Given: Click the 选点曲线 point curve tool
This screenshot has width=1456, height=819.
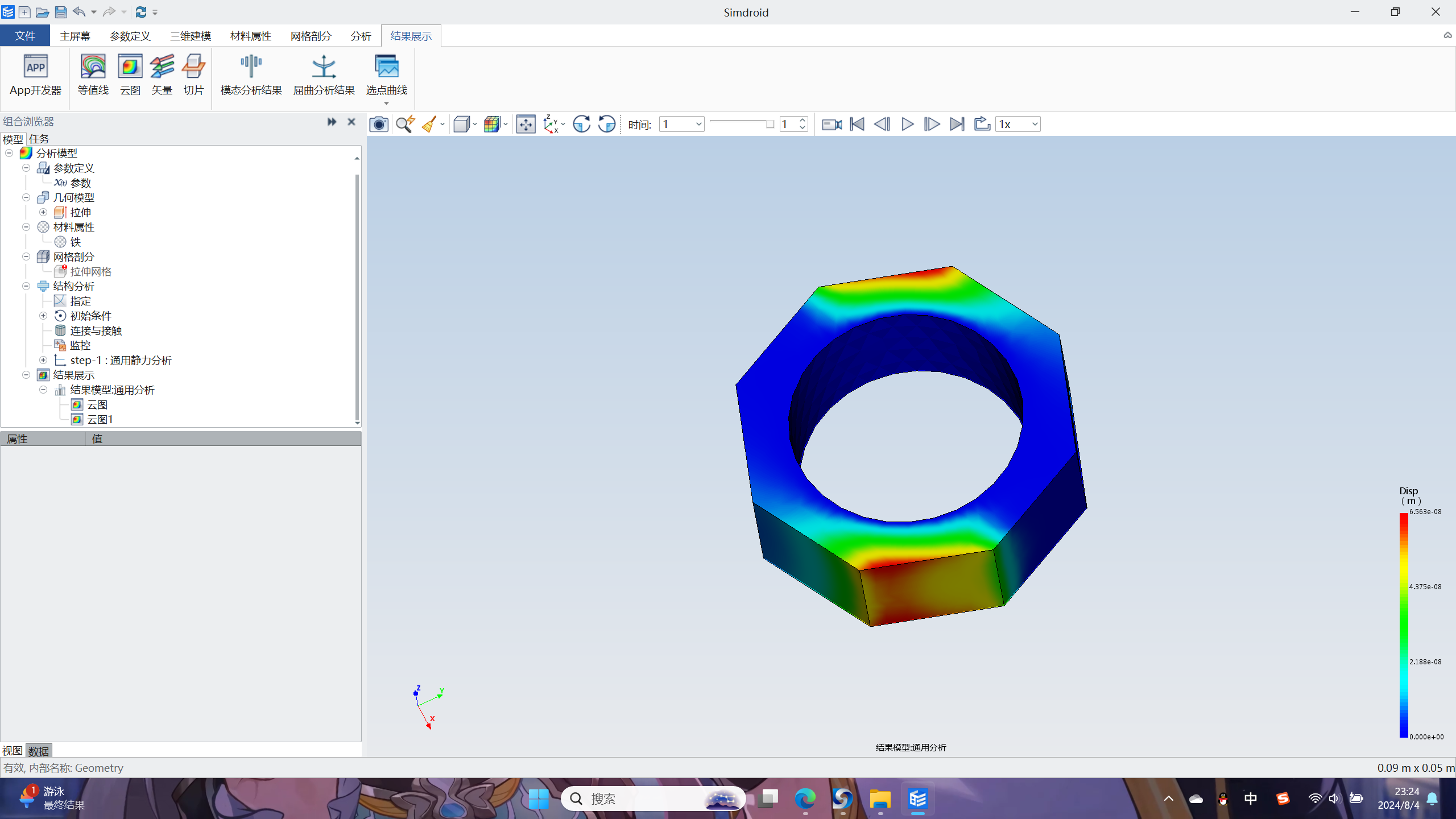Looking at the screenshot, I should click(386, 75).
